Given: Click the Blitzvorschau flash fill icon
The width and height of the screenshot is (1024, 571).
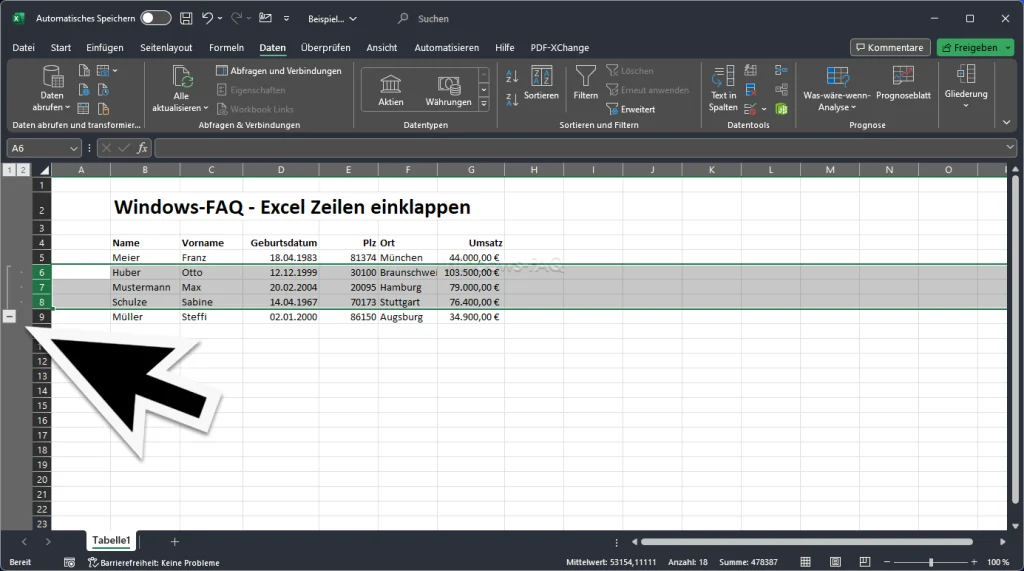Looking at the screenshot, I should tap(751, 71).
